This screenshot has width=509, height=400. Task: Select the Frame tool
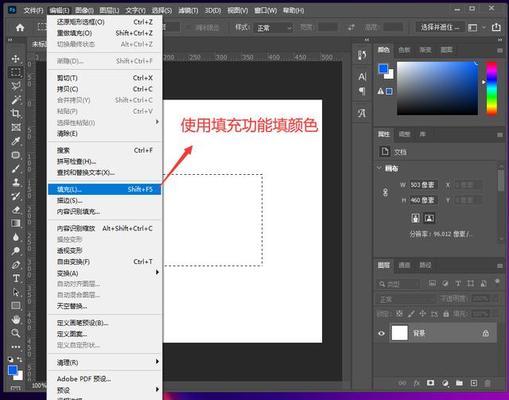pos(16,127)
